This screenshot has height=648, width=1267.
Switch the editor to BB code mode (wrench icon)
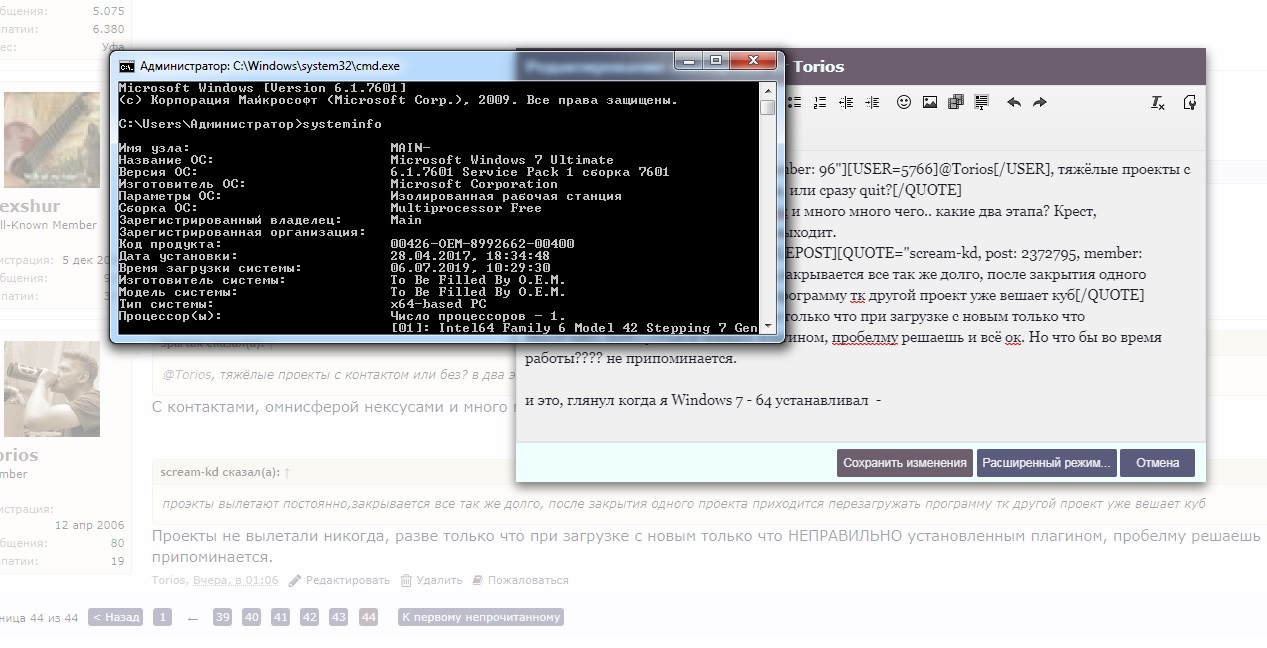click(x=1190, y=102)
